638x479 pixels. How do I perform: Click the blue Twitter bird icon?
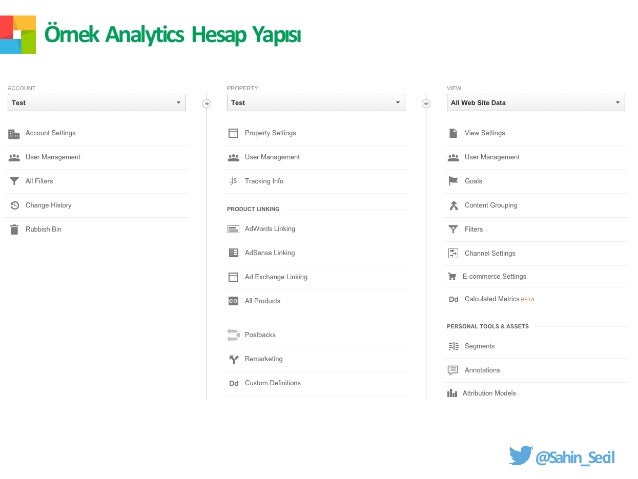click(520, 455)
